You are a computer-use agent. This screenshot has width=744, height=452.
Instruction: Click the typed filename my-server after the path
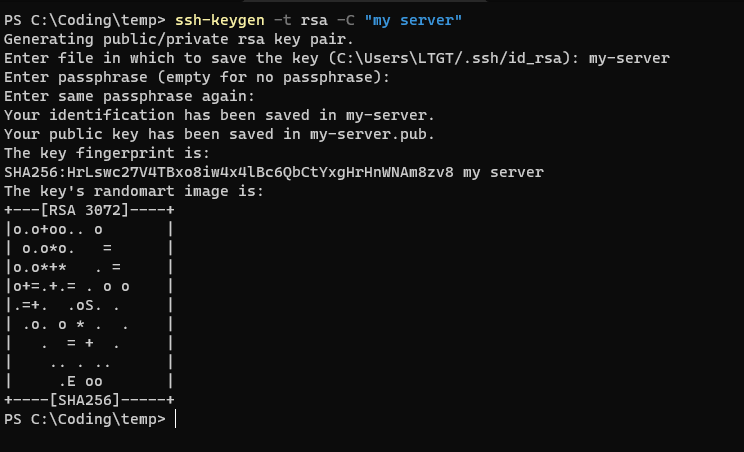(628, 59)
